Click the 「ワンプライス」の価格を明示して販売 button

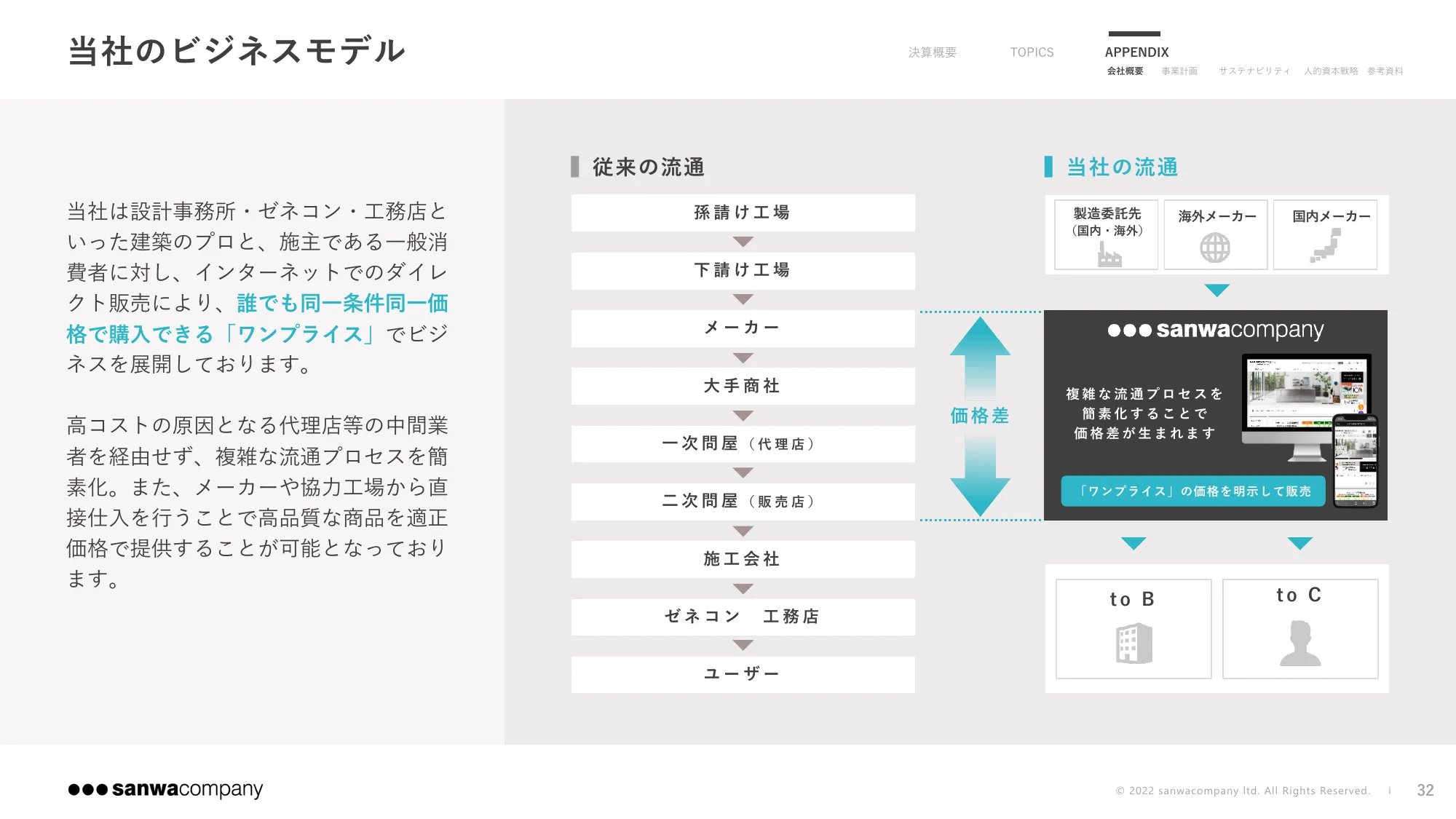click(x=1193, y=491)
